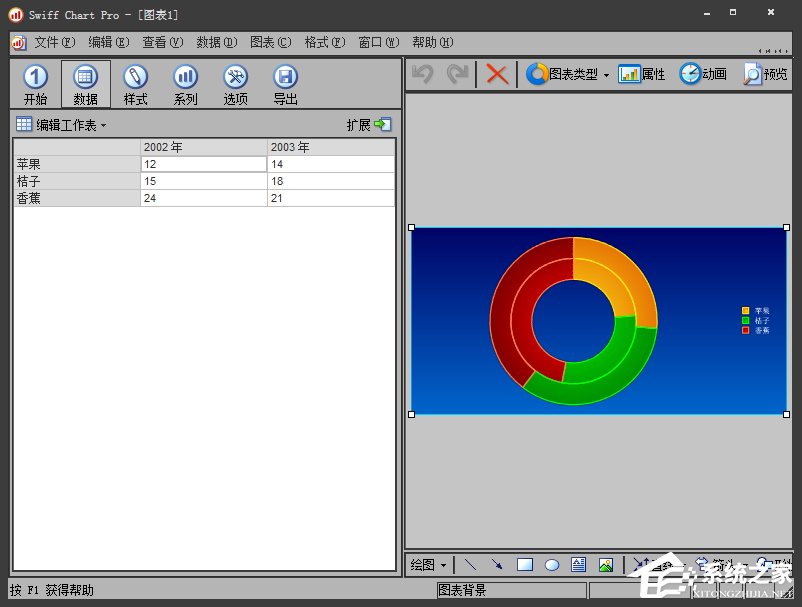This screenshot has width=802, height=607.
Task: Select the insert image tool
Action: 605,565
